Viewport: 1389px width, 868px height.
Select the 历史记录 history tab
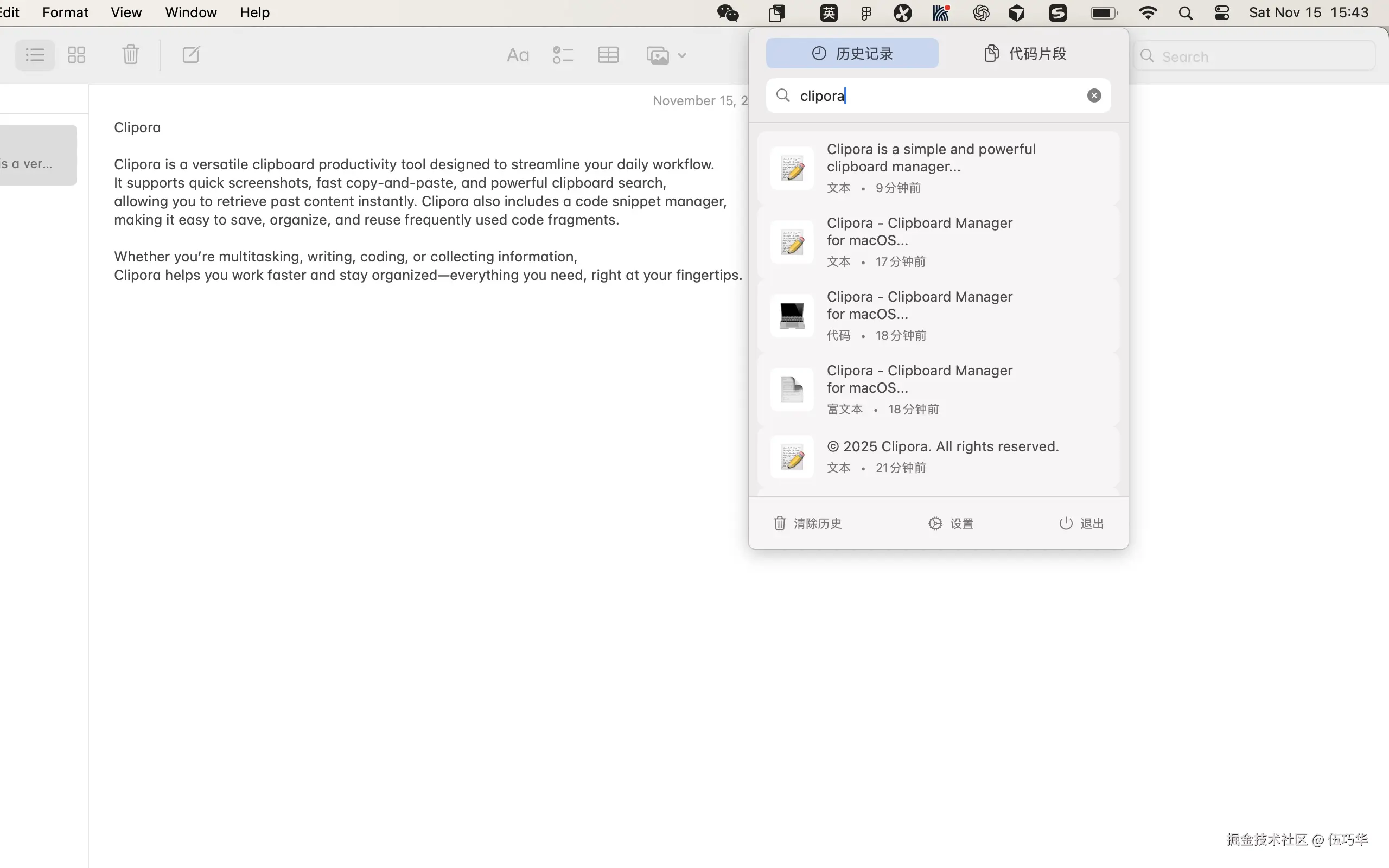click(x=852, y=53)
